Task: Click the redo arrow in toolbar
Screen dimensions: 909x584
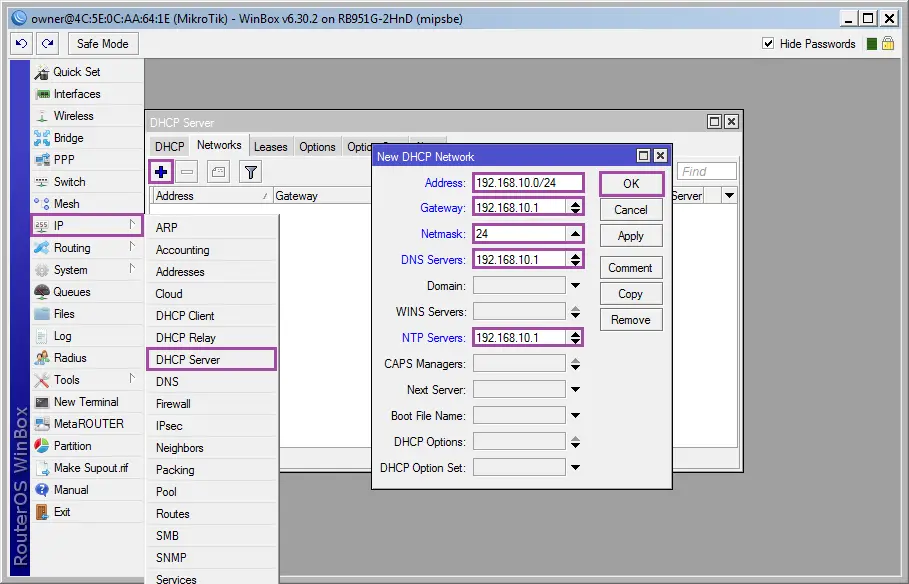Action: pos(47,43)
